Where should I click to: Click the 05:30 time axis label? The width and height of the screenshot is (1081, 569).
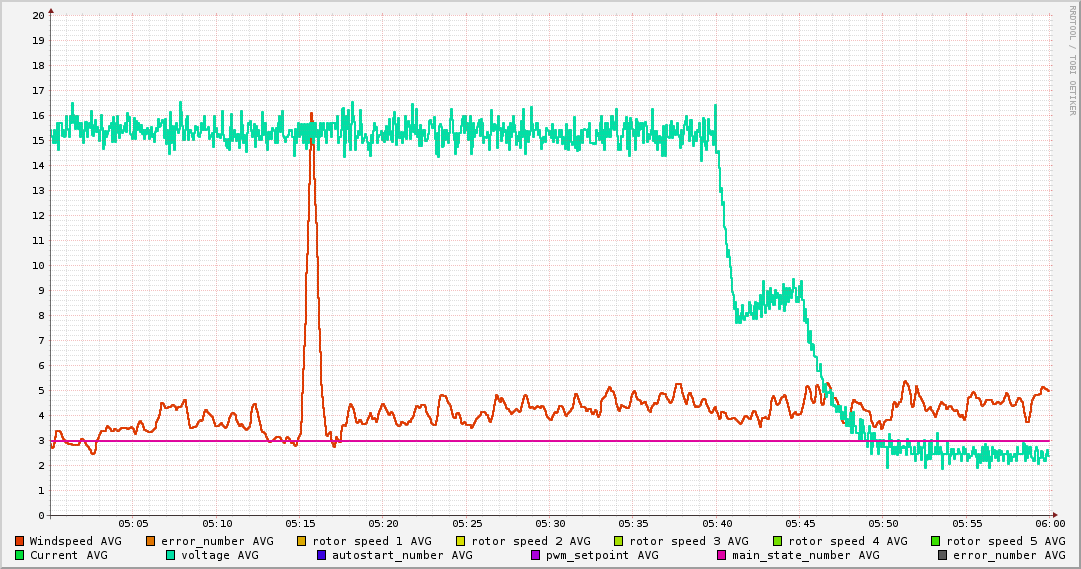[x=550, y=523]
